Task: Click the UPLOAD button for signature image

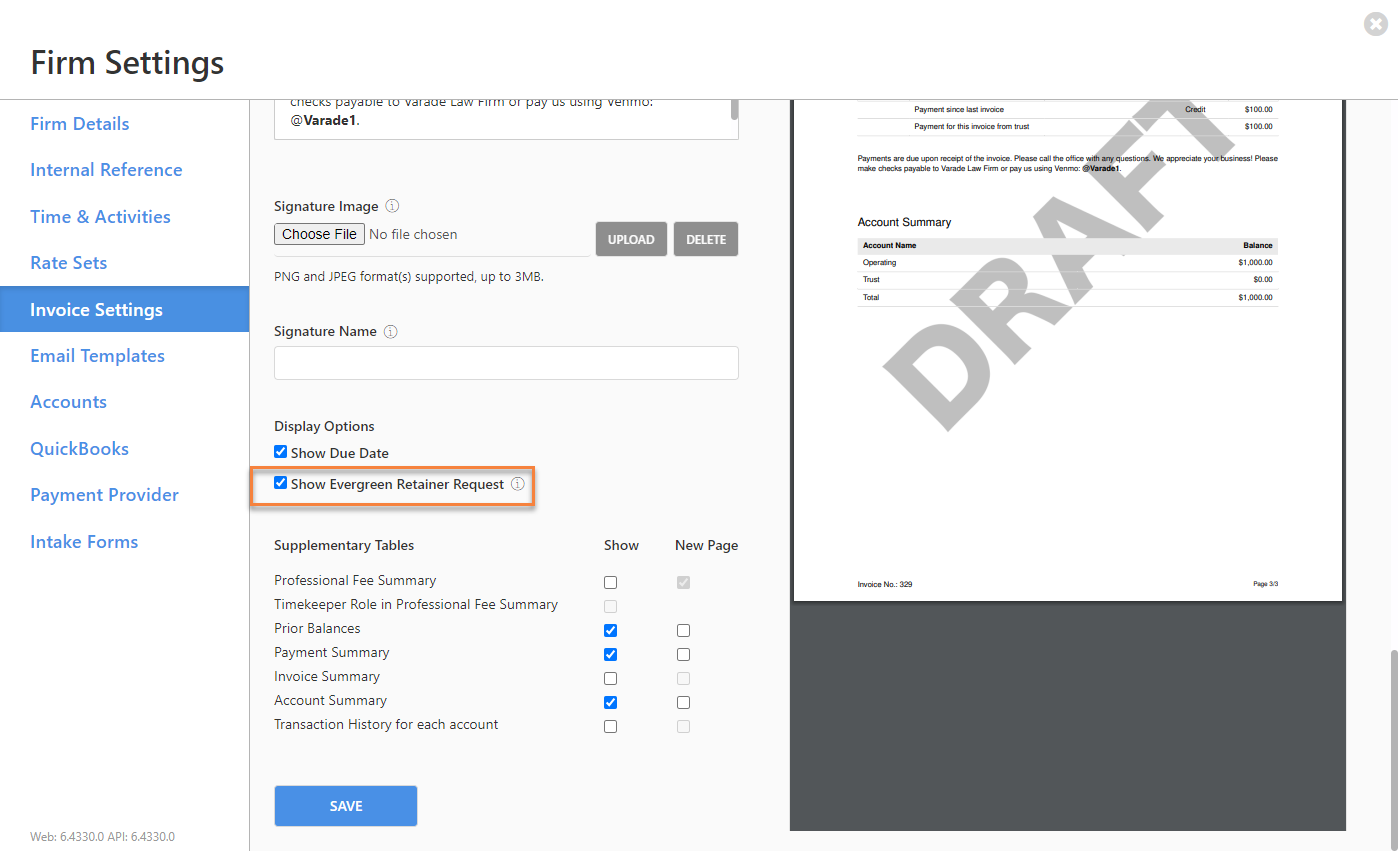Action: tap(631, 239)
